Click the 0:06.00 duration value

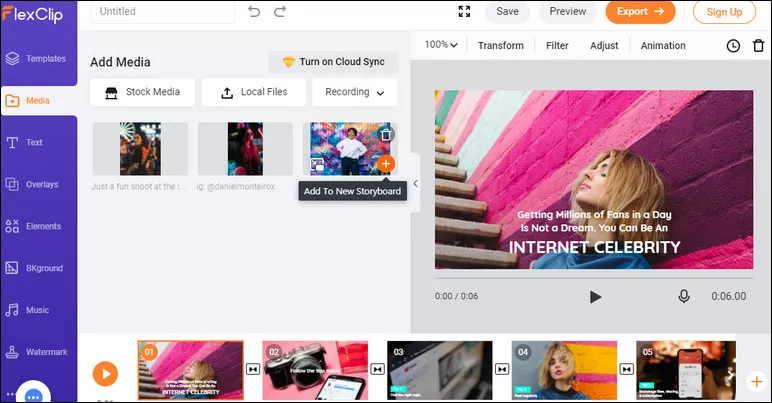728,296
